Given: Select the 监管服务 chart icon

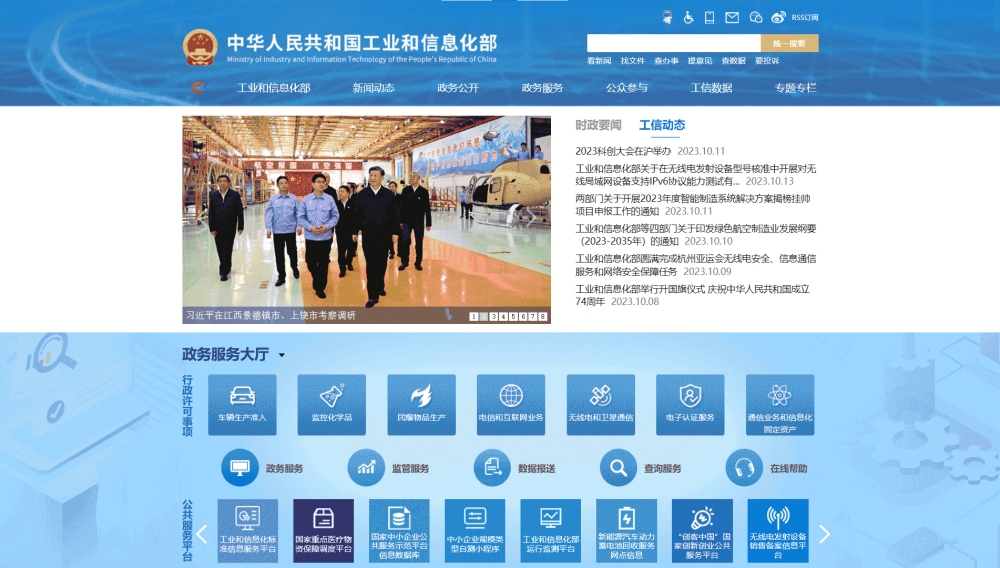Looking at the screenshot, I should pyautogui.click(x=366, y=468).
